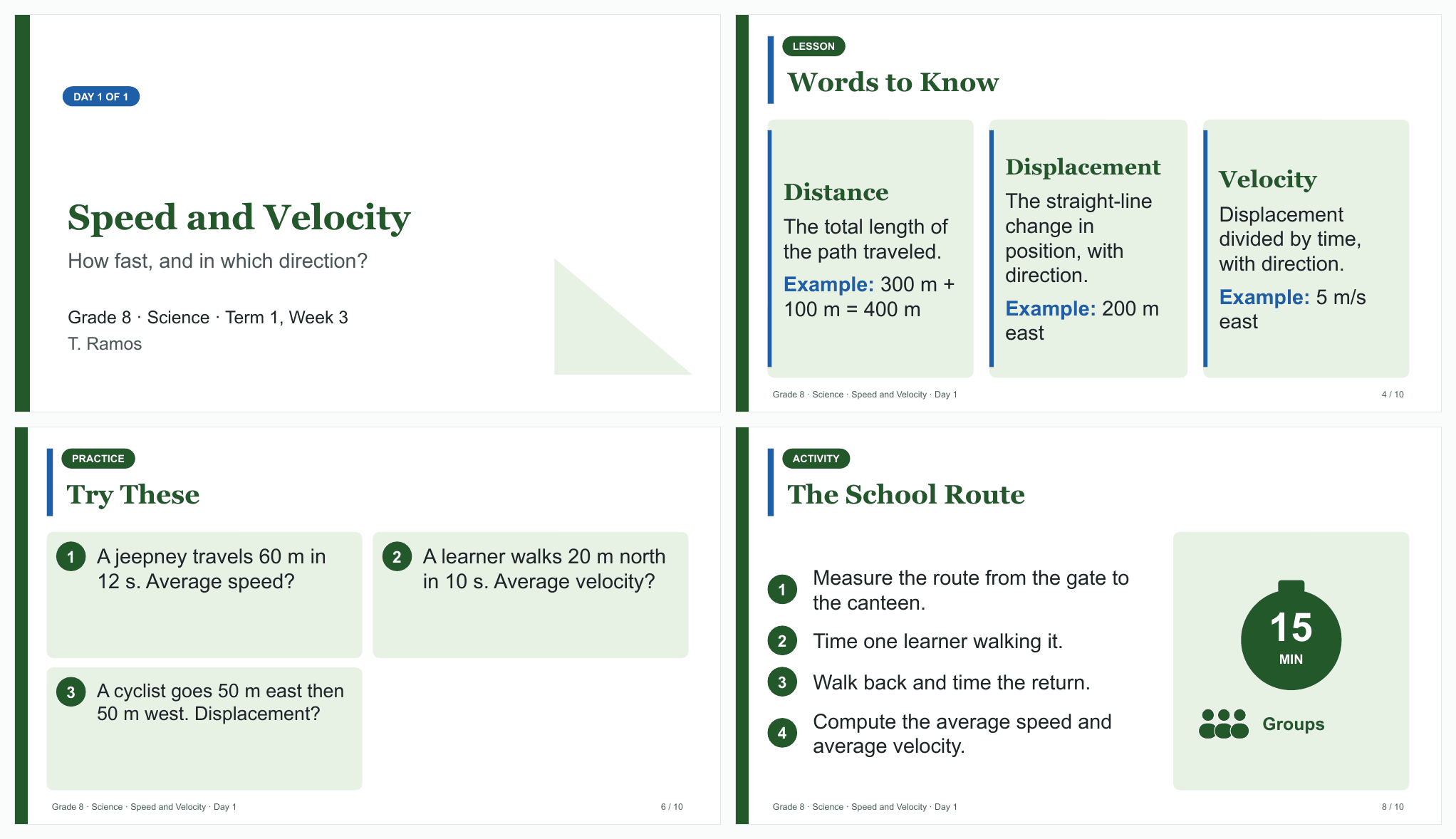Click the Displacement card heading

1083,167
